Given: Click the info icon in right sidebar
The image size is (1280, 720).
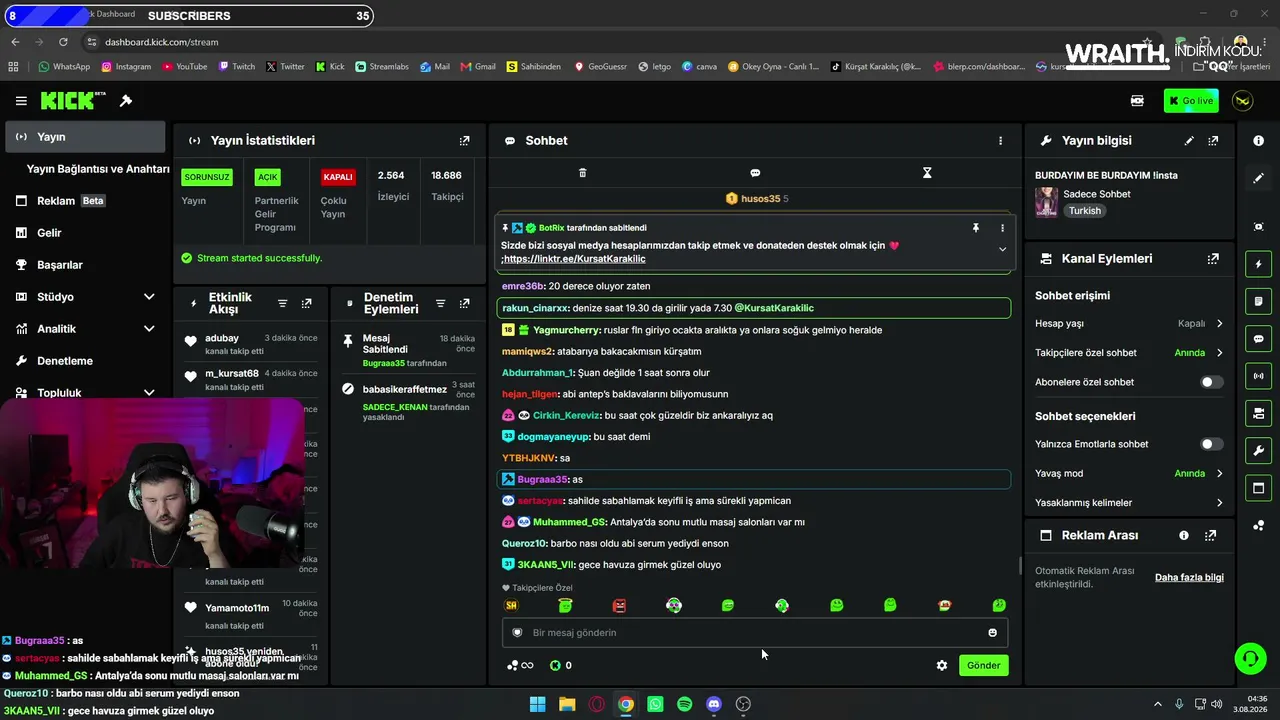Looking at the screenshot, I should (1258, 141).
